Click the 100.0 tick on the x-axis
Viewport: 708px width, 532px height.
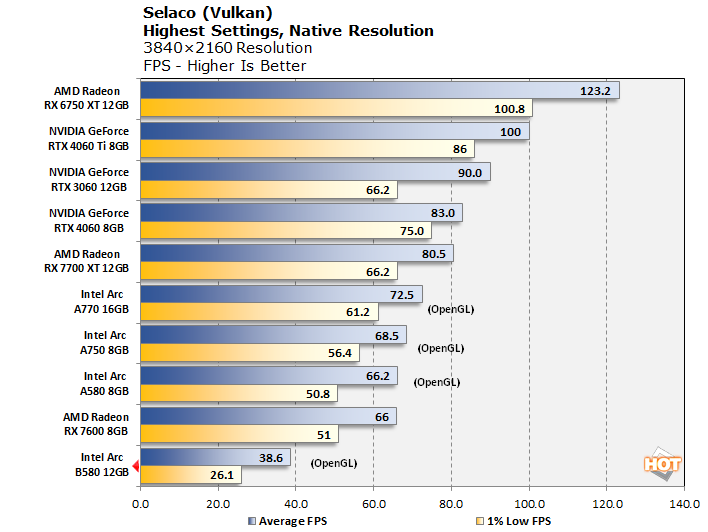(x=529, y=504)
